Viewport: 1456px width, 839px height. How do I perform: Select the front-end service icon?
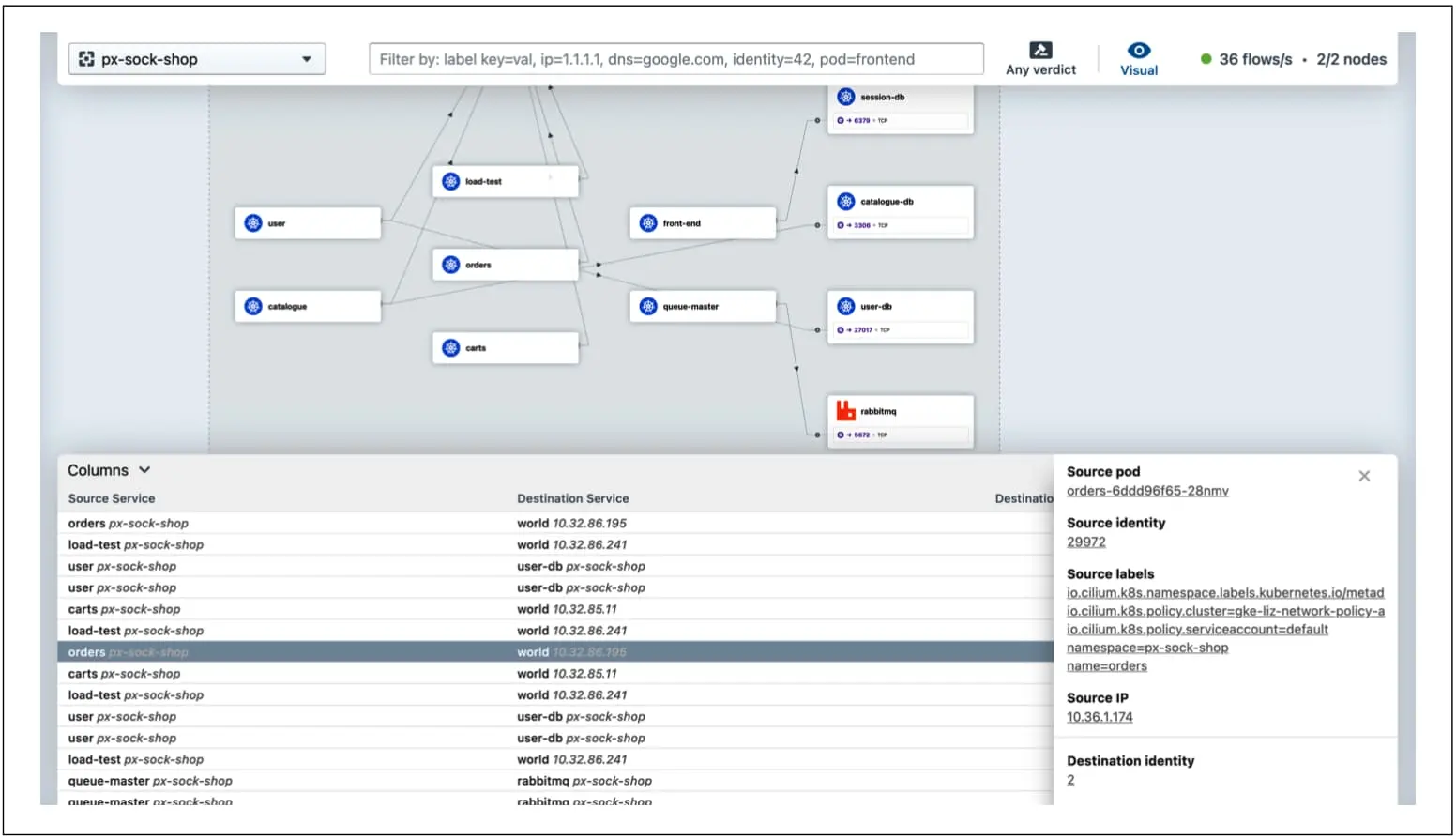click(x=648, y=223)
